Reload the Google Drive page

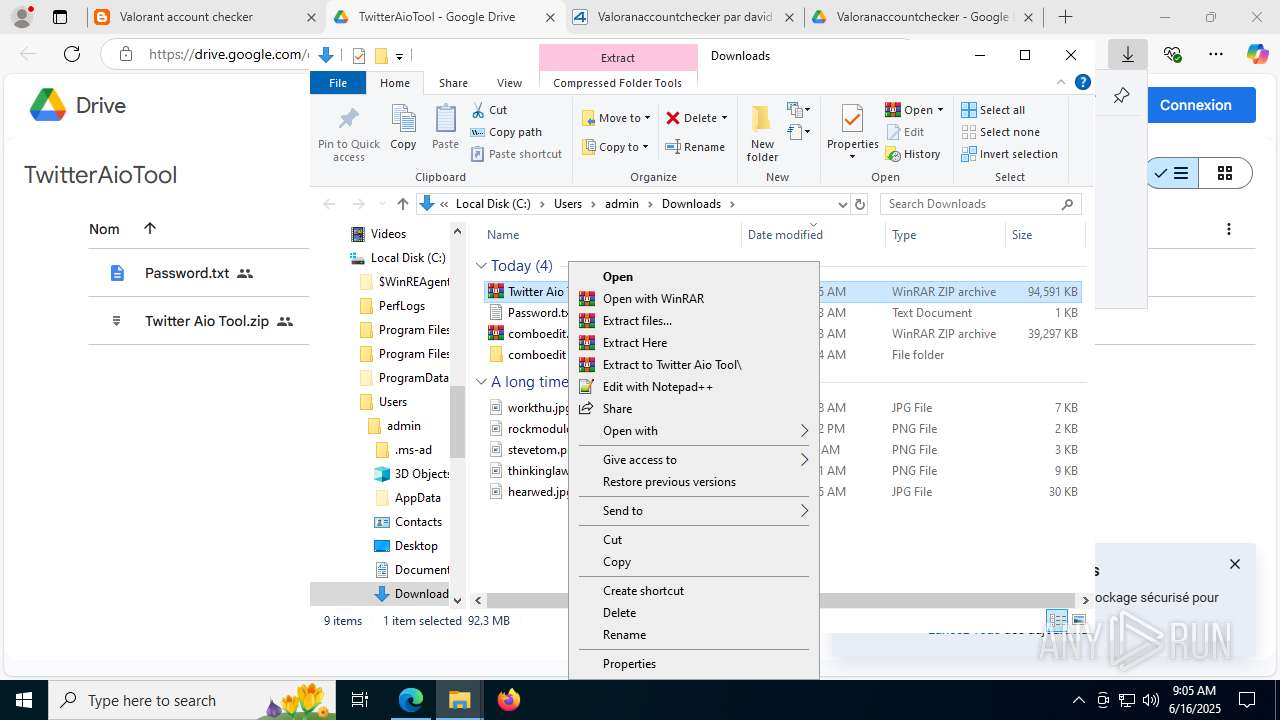click(x=72, y=54)
